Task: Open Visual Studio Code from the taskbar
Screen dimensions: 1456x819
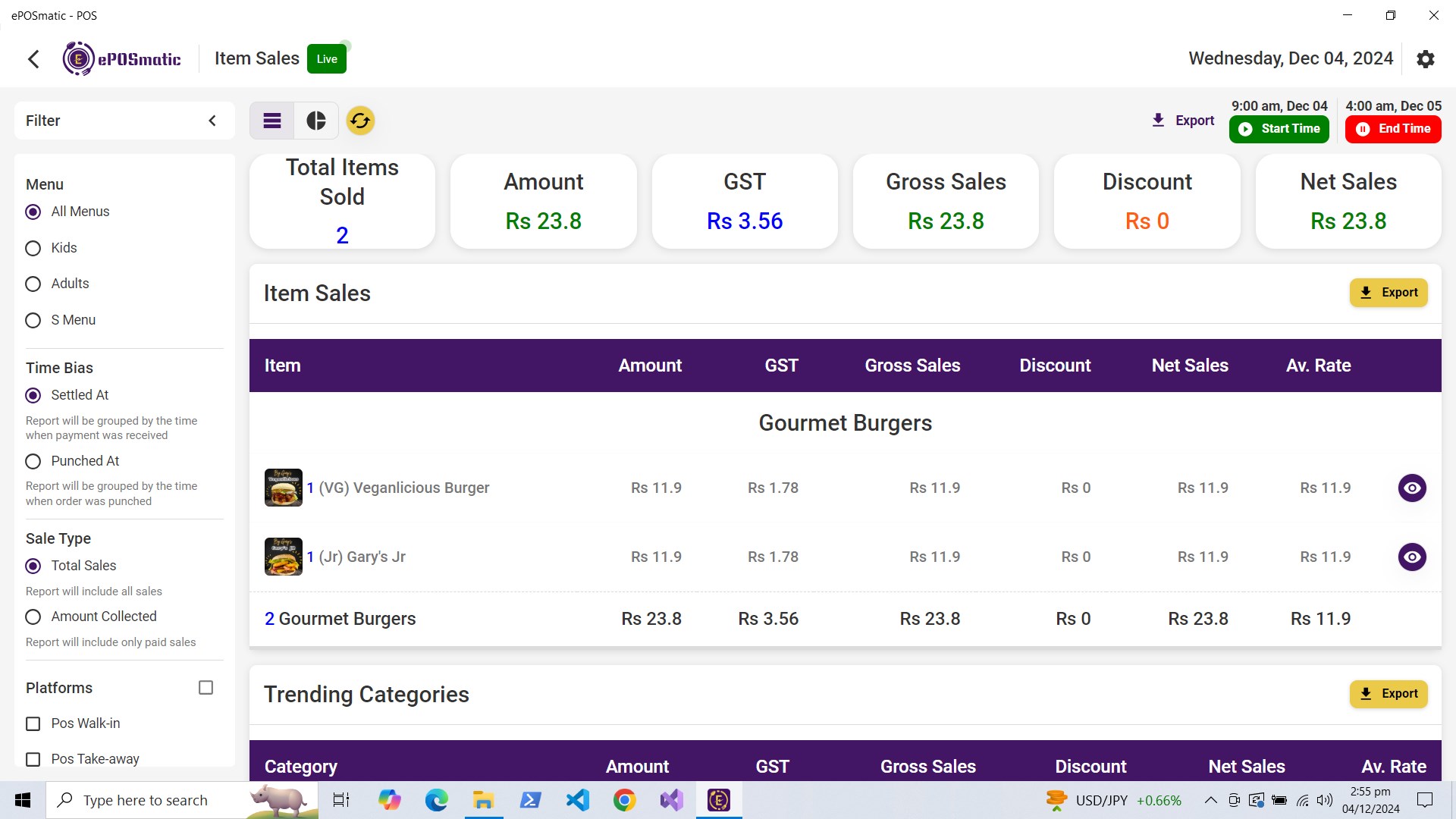Action: (x=577, y=800)
